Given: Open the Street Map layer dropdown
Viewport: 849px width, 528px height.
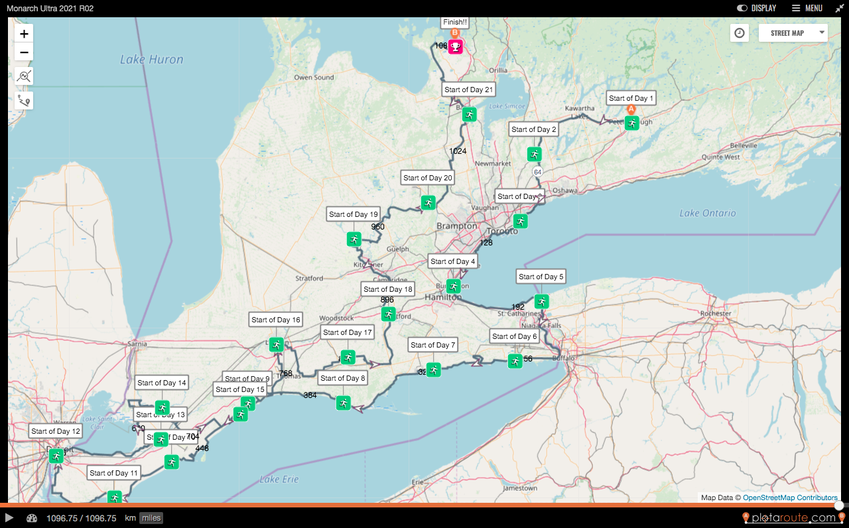Looking at the screenshot, I should coord(793,33).
